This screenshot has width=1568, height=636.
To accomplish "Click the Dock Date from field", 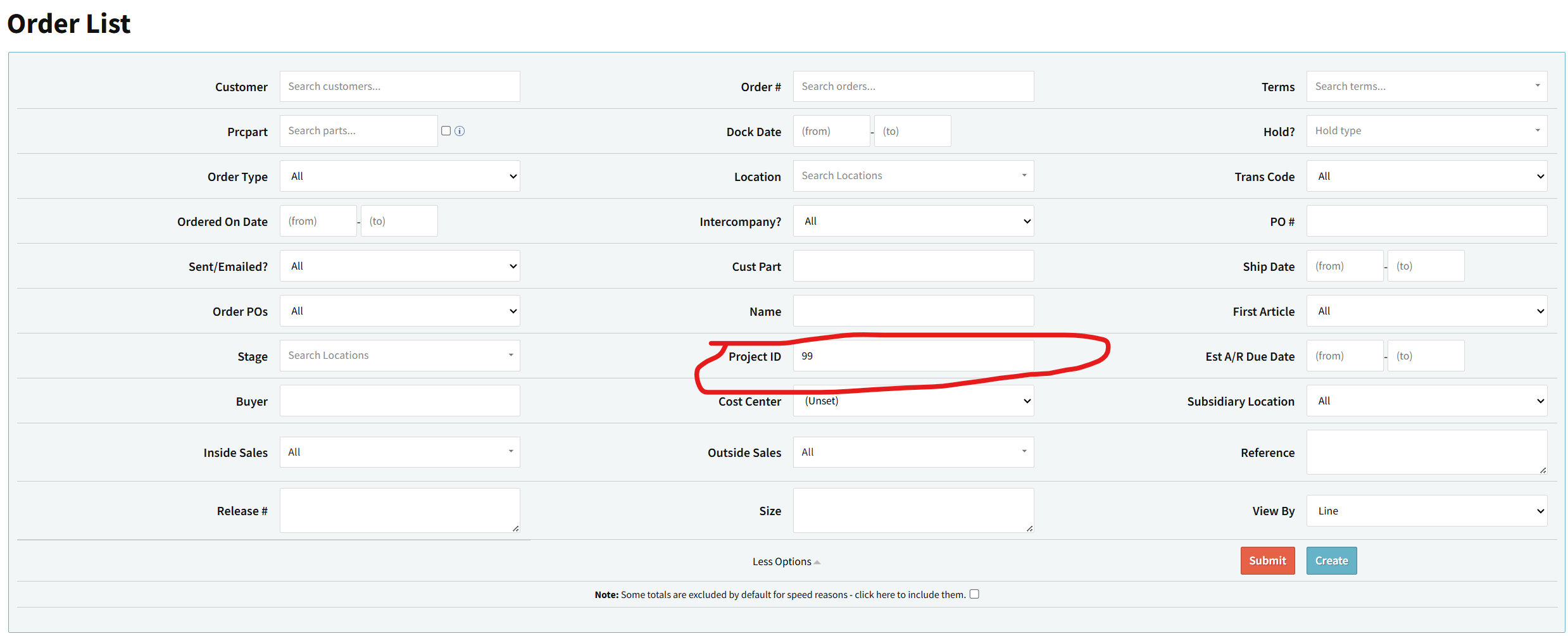I will point(831,132).
